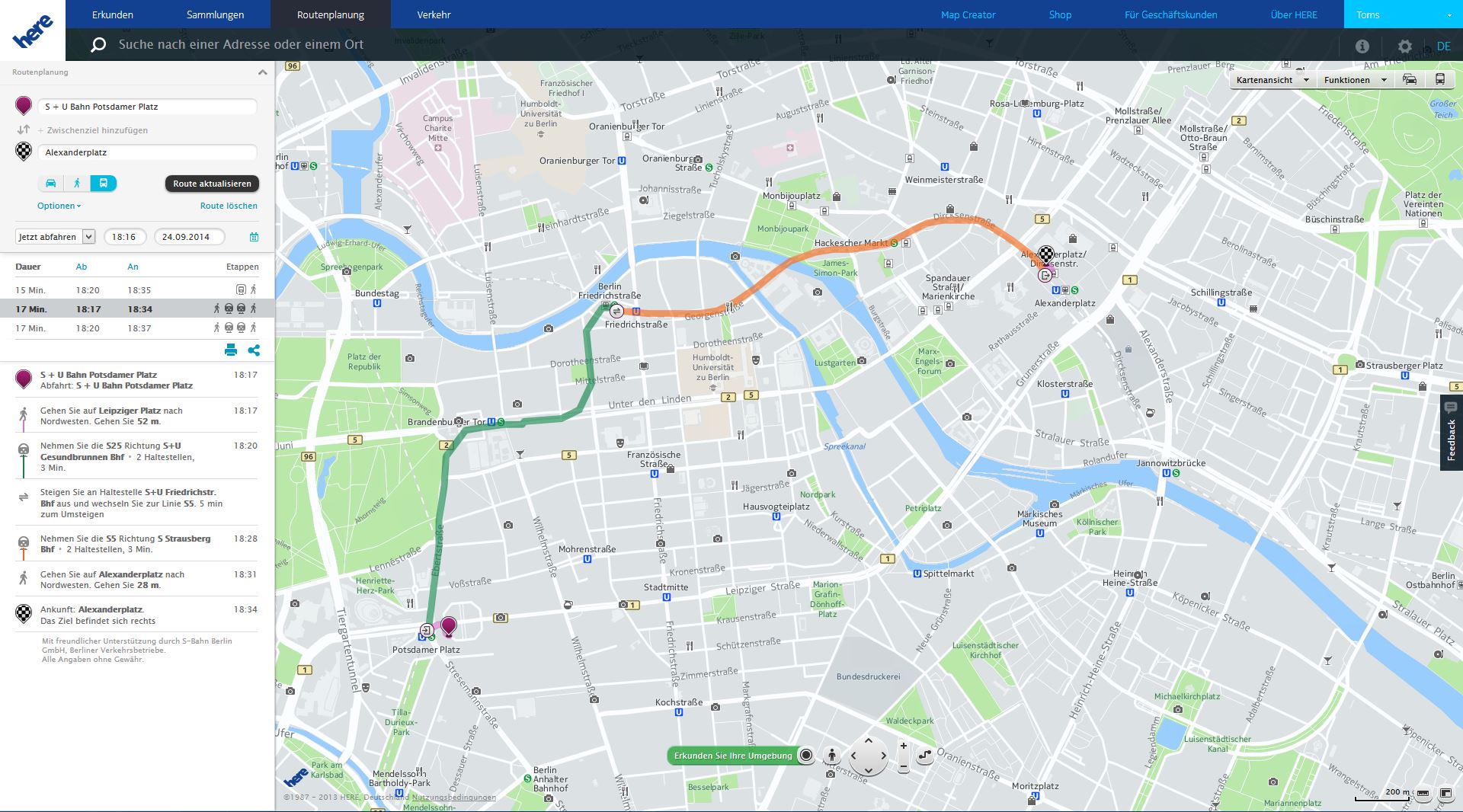Viewport: 1463px width, 812px height.
Task: Open Für Geschäftskunden link
Action: (x=1170, y=14)
